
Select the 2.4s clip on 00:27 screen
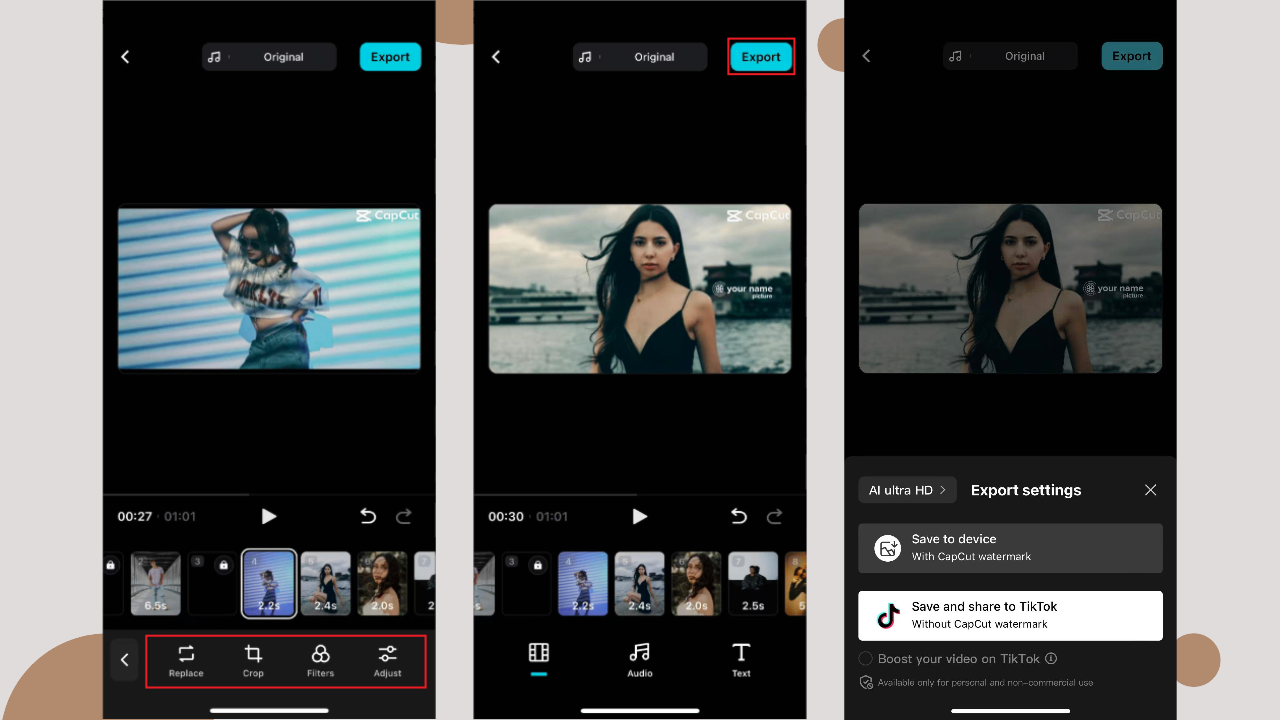click(326, 583)
